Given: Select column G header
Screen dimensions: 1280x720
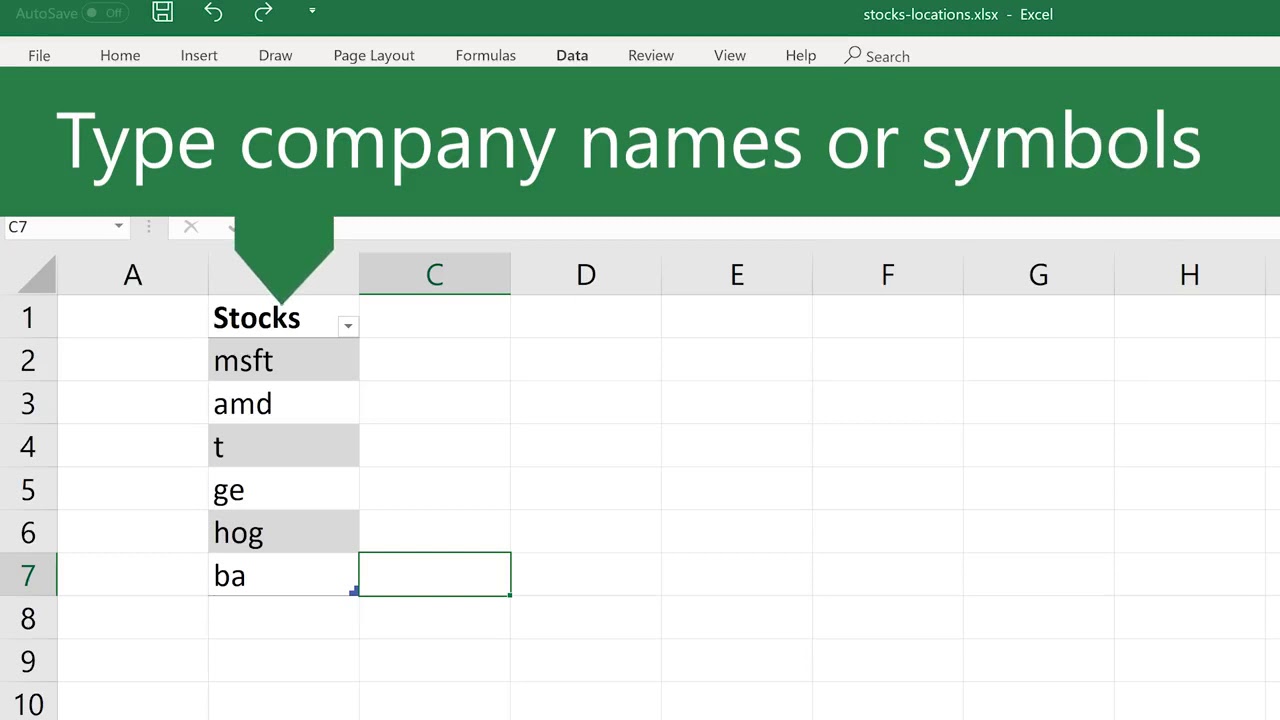Looking at the screenshot, I should coord(1039,274).
